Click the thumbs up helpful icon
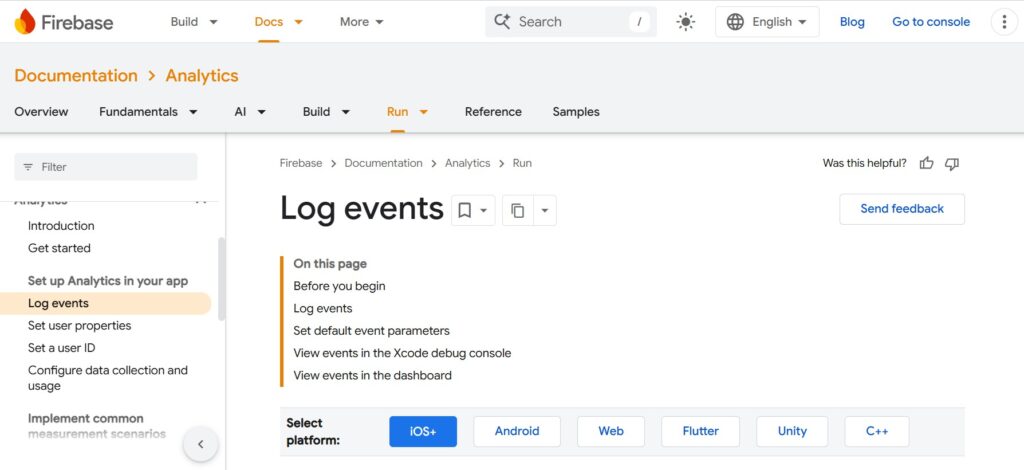 pyautogui.click(x=926, y=163)
